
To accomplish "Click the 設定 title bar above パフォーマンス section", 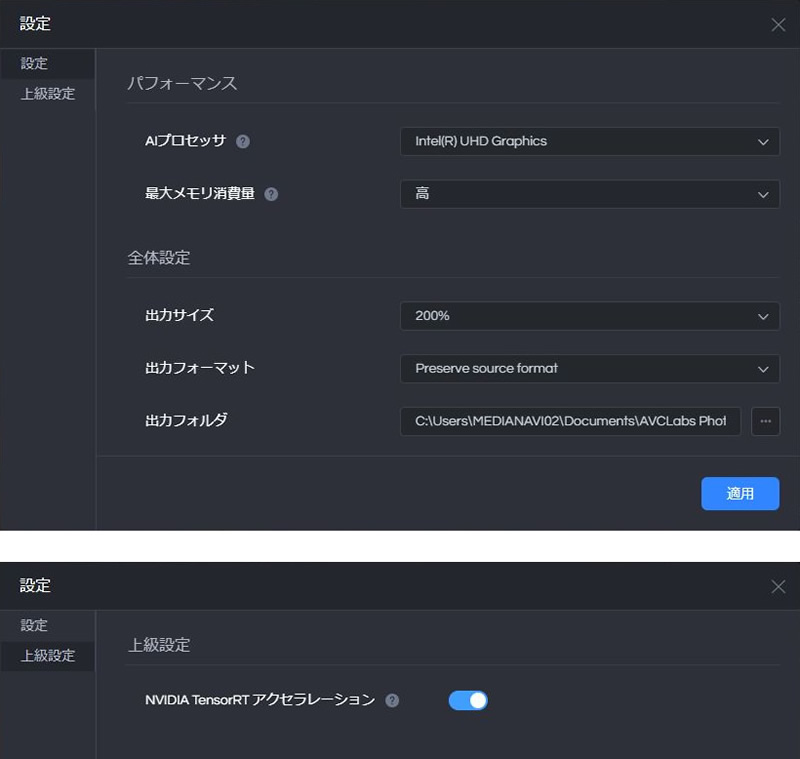I will tap(35, 24).
